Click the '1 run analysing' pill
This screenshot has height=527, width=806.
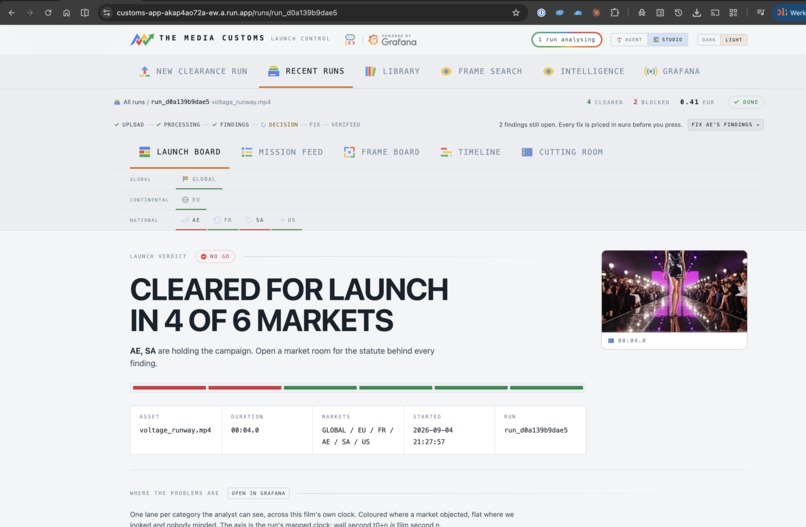point(566,40)
